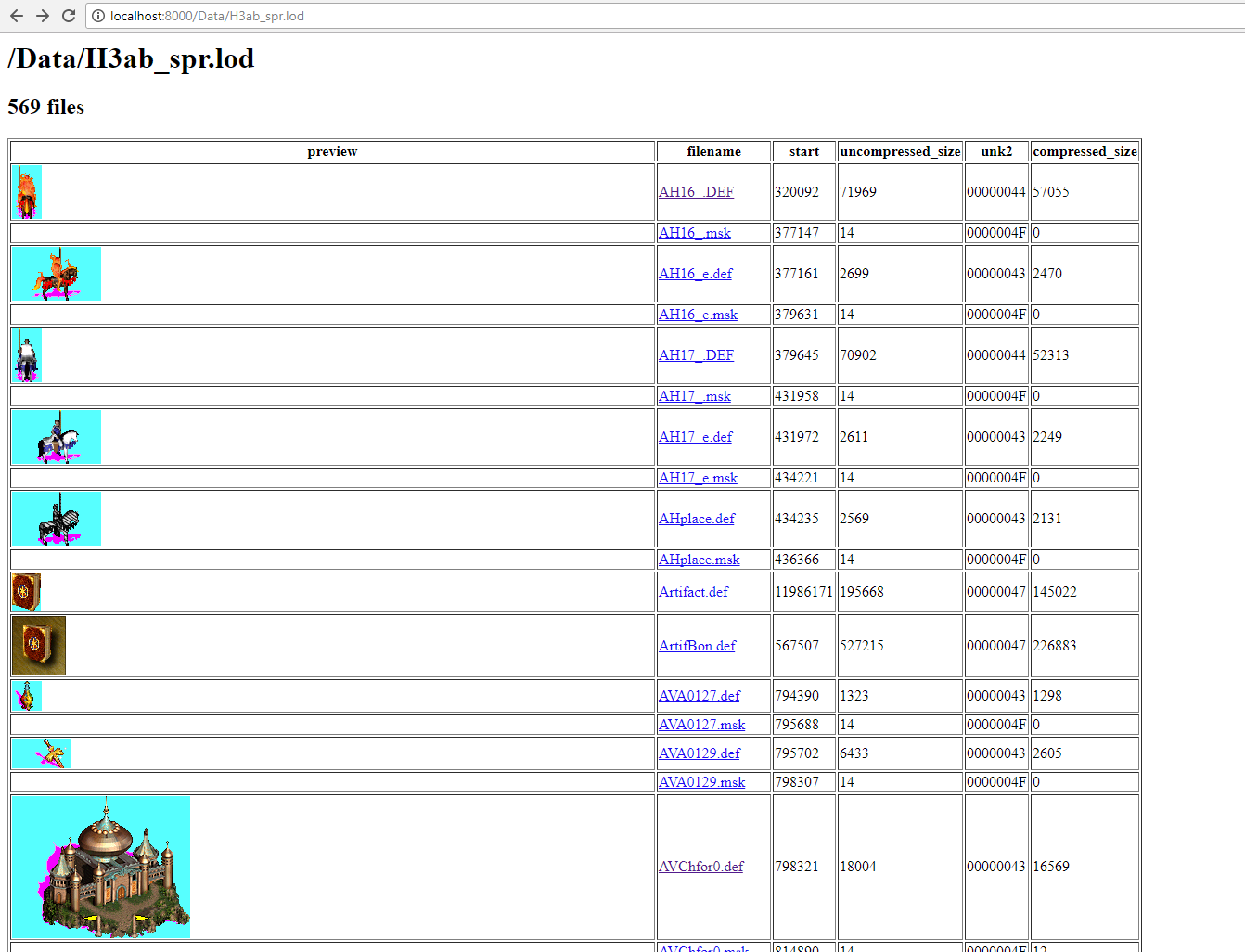Open the AHplace.def file link
The image size is (1245, 952).
tap(697, 519)
